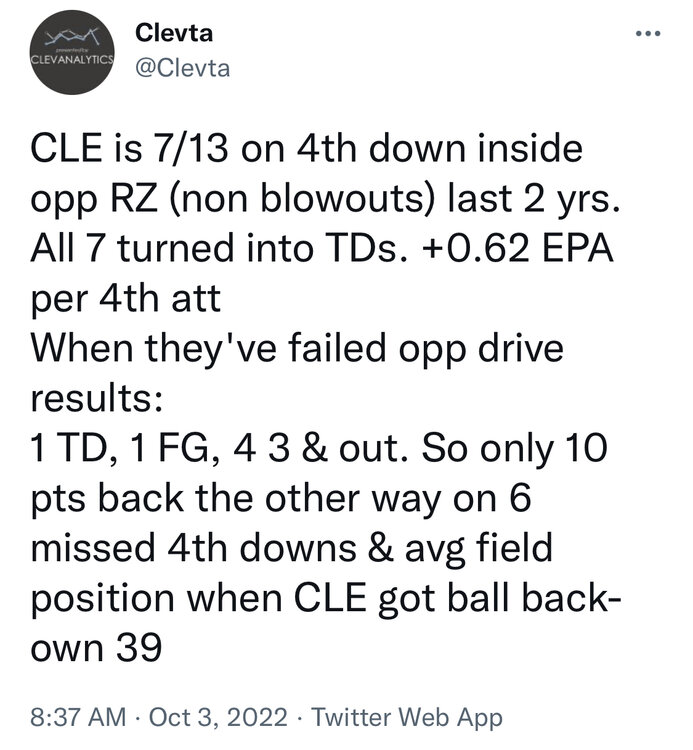The width and height of the screenshot is (693, 750).
Task: Click the 'own 39' text at tweet end
Action: point(96,649)
